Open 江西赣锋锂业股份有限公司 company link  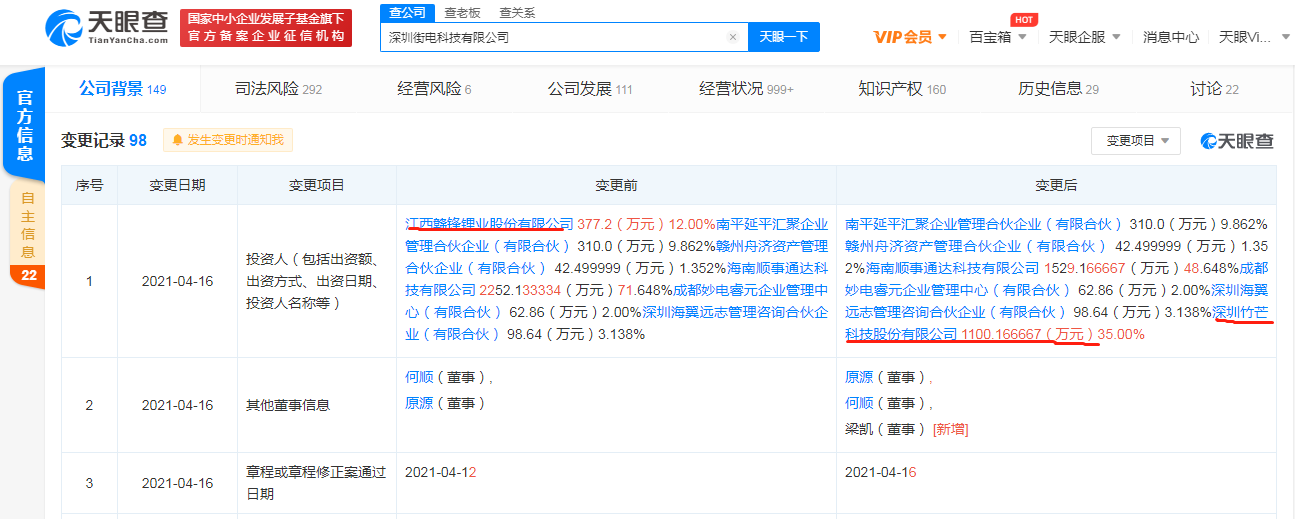point(489,223)
